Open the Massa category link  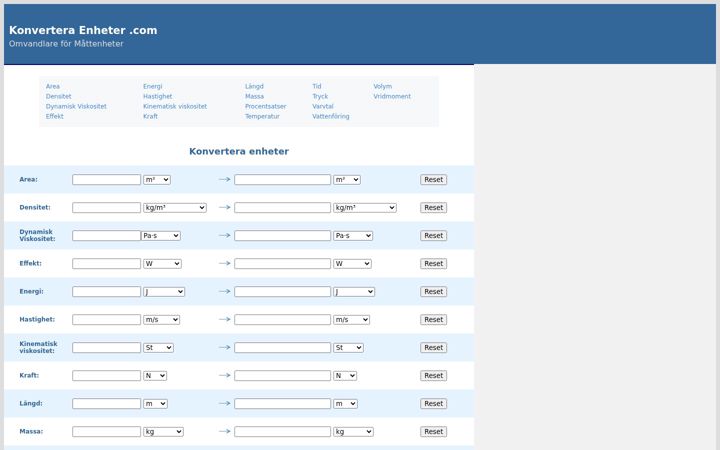254,96
